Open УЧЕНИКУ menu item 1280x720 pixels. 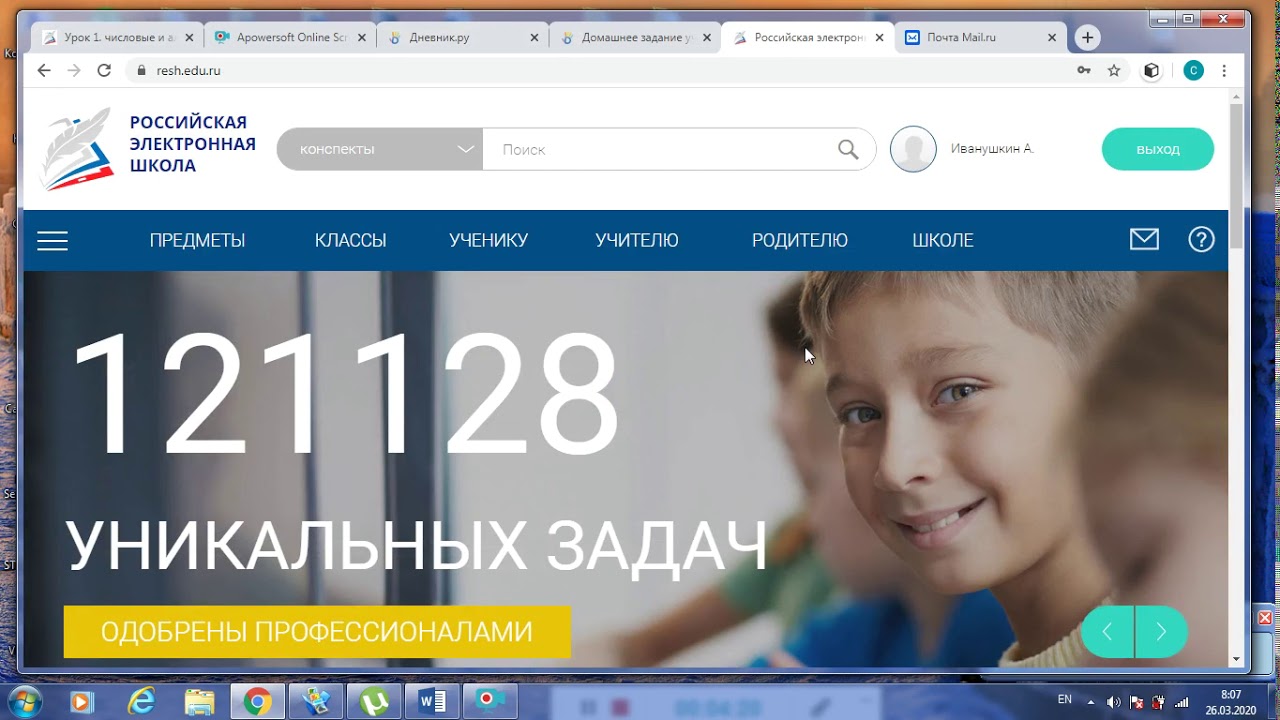[488, 240]
